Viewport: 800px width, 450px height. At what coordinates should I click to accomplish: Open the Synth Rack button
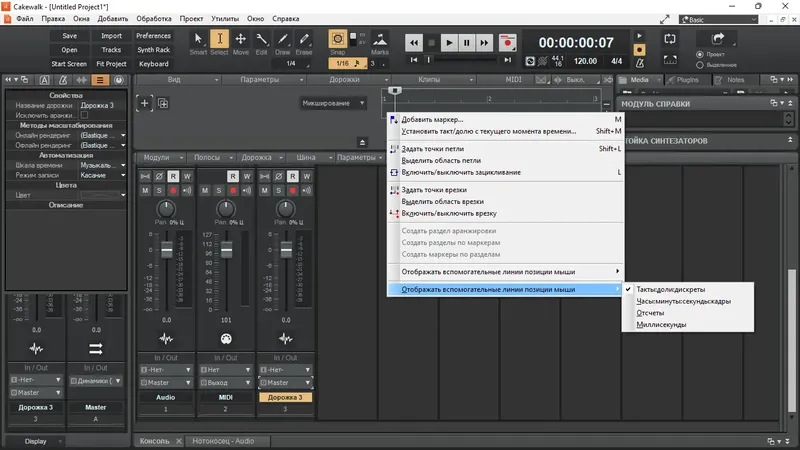(x=153, y=49)
